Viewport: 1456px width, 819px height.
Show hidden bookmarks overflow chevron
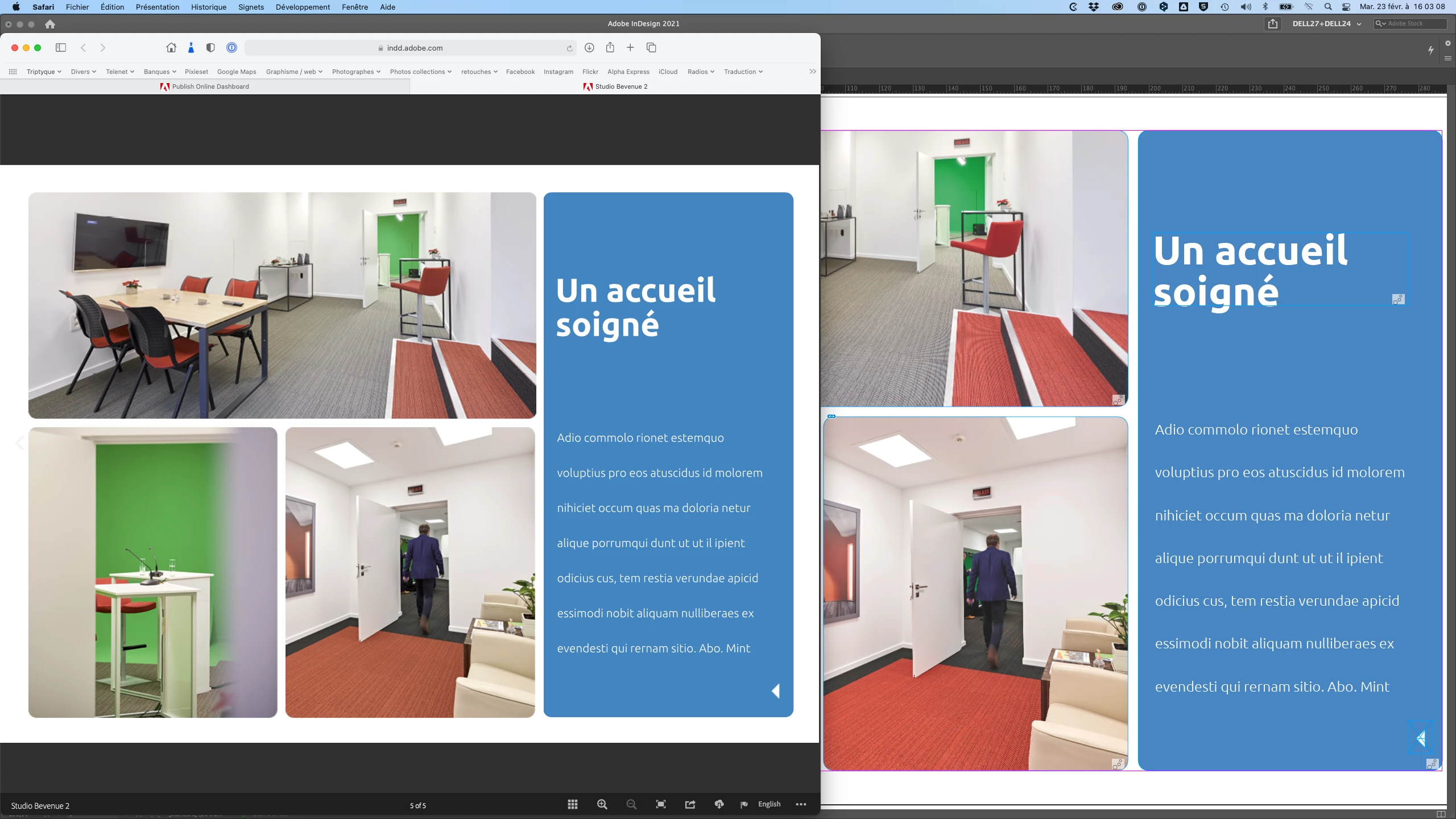pos(812,72)
